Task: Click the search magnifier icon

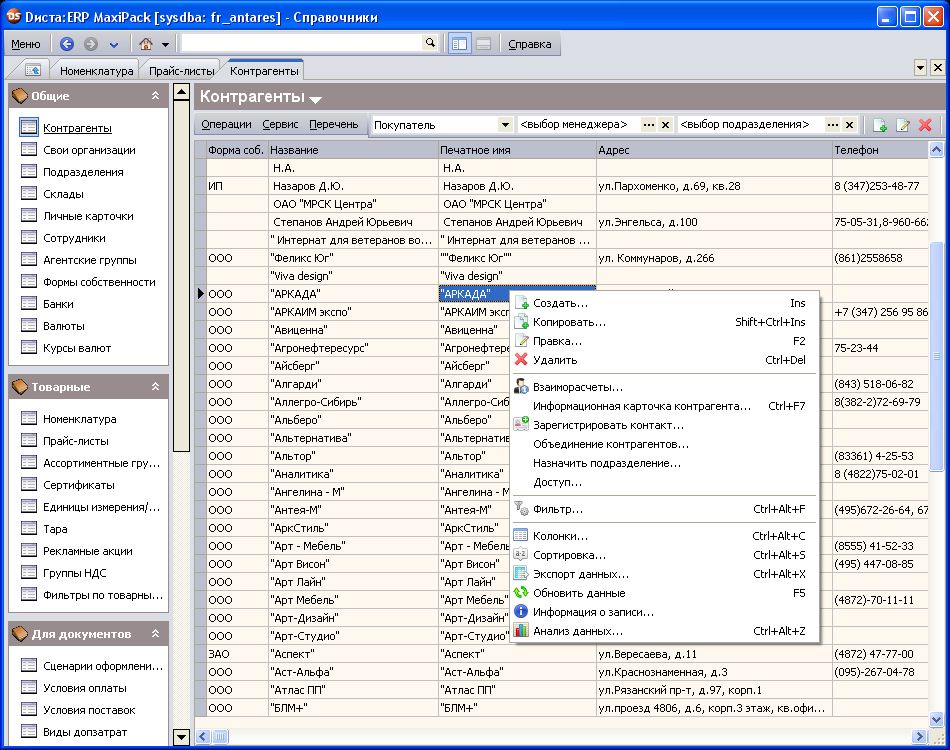Action: (430, 43)
